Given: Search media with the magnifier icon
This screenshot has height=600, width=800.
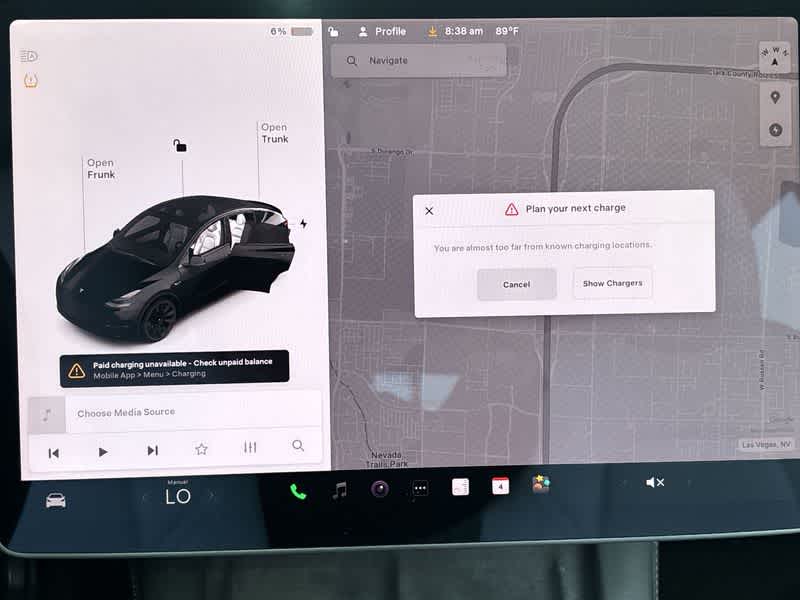Looking at the screenshot, I should [298, 446].
